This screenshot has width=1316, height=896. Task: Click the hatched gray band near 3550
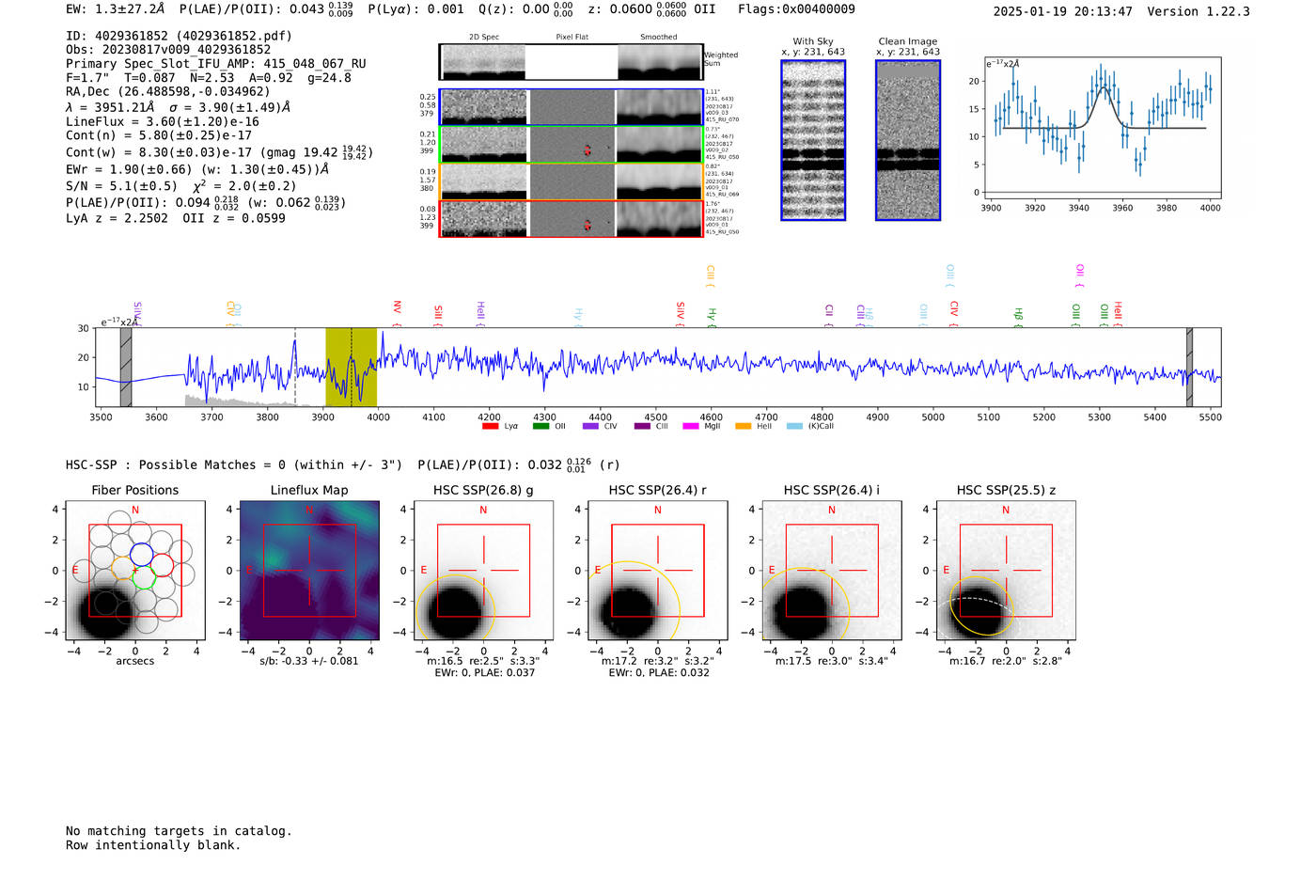(x=126, y=367)
